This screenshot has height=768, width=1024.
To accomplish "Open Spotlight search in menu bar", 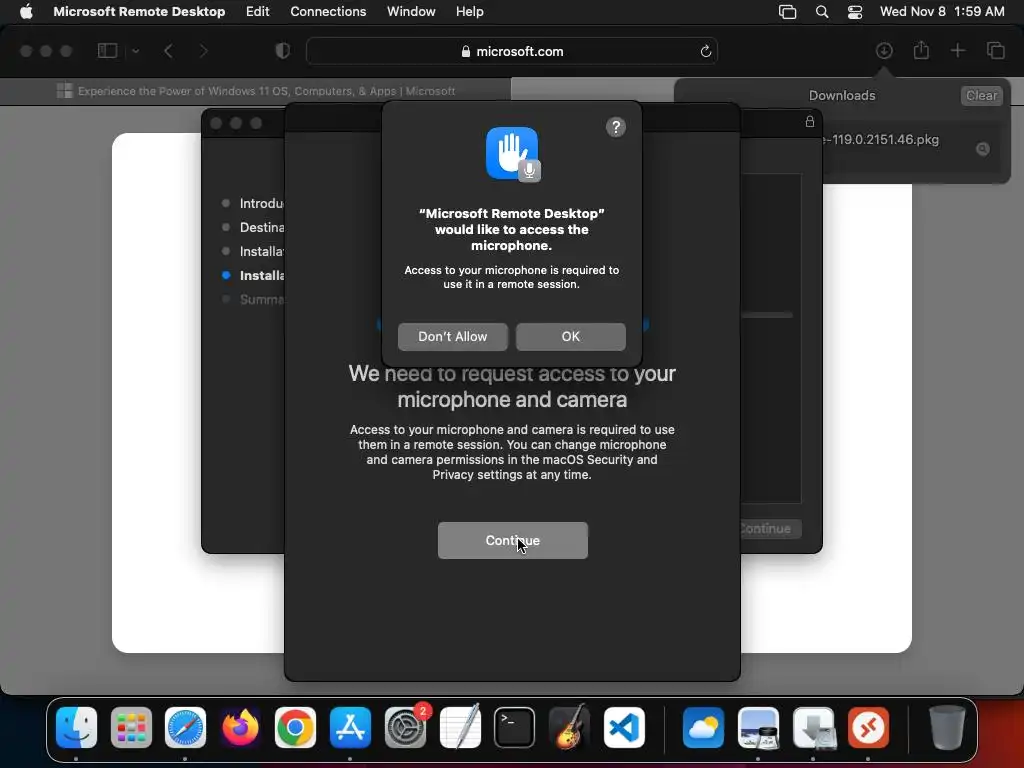I will 822,12.
